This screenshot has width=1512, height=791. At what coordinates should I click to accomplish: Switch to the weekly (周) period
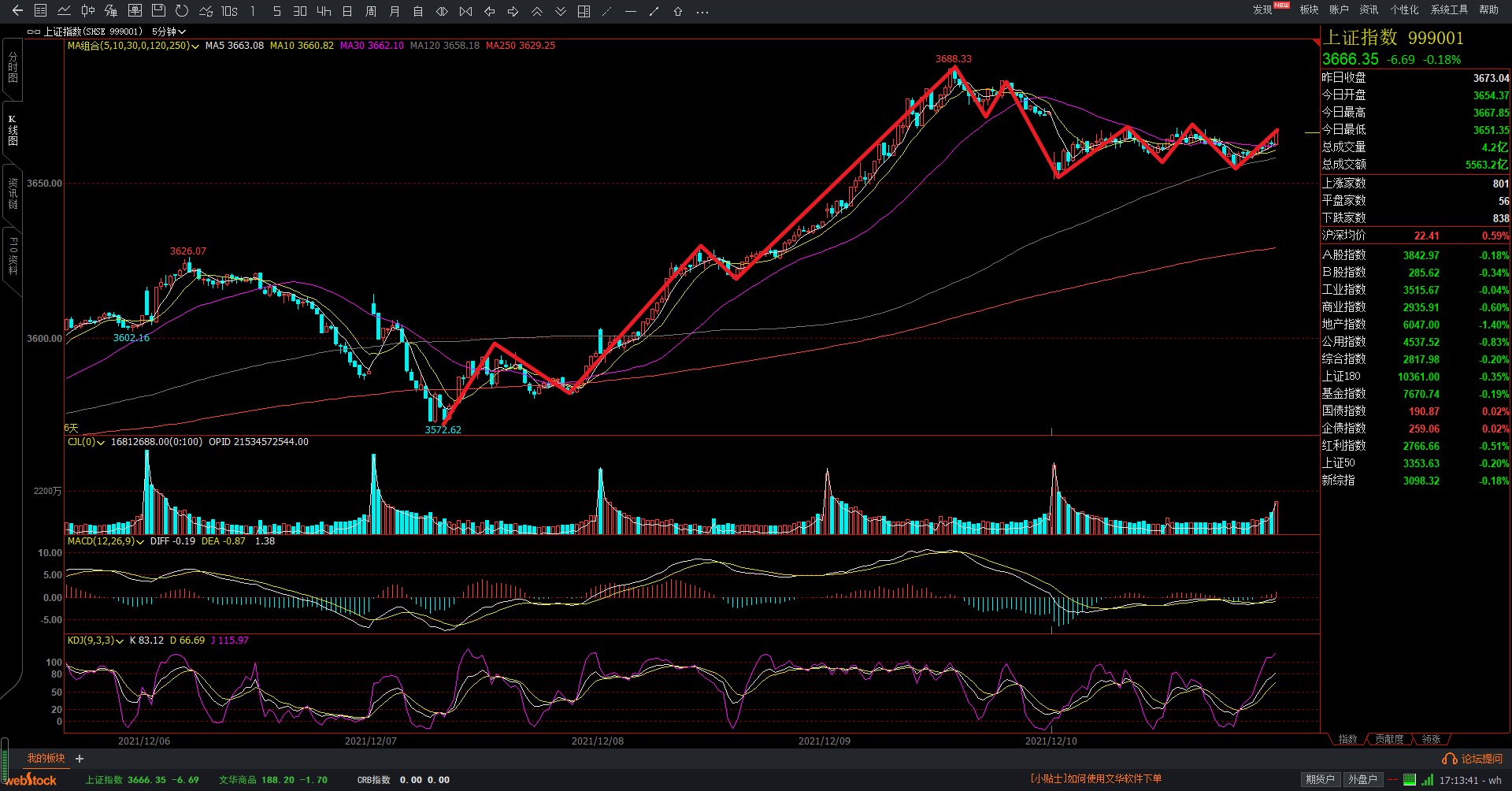[371, 11]
